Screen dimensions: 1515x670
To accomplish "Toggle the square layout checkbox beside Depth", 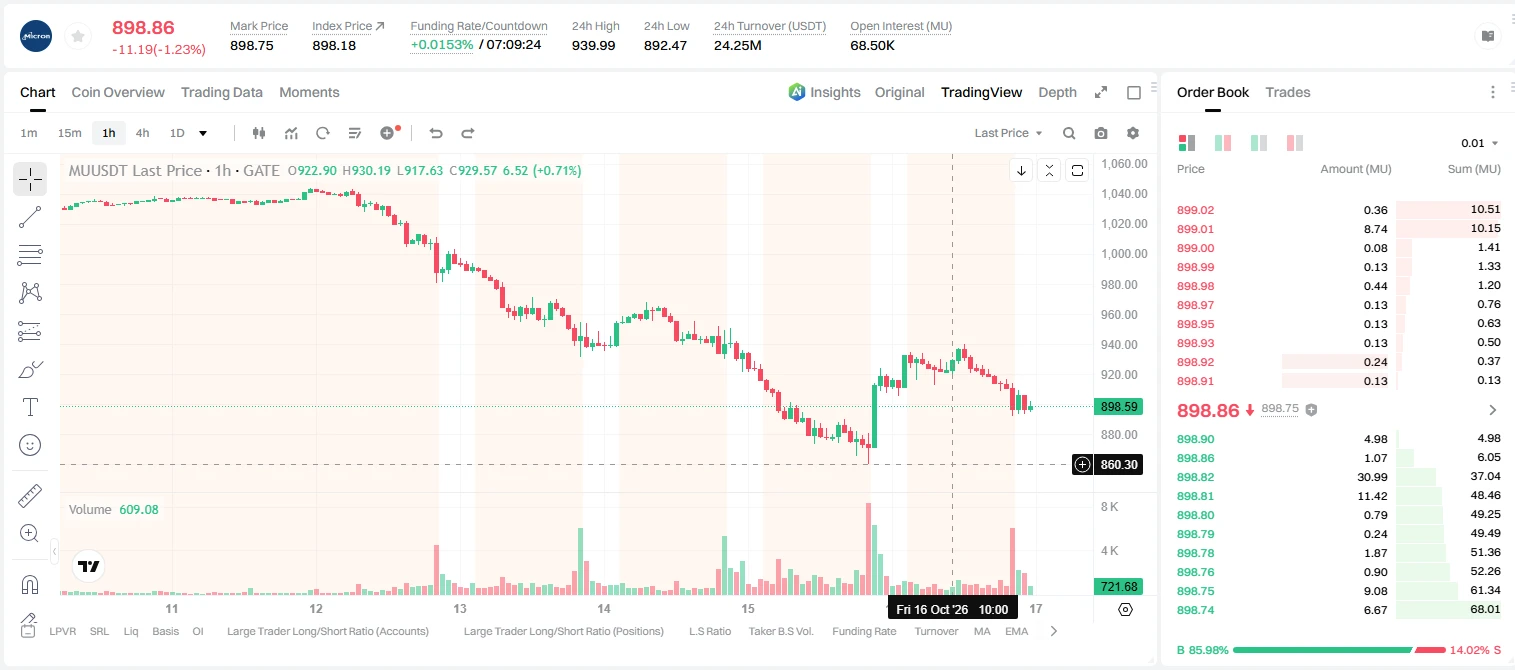I will coord(1134,92).
